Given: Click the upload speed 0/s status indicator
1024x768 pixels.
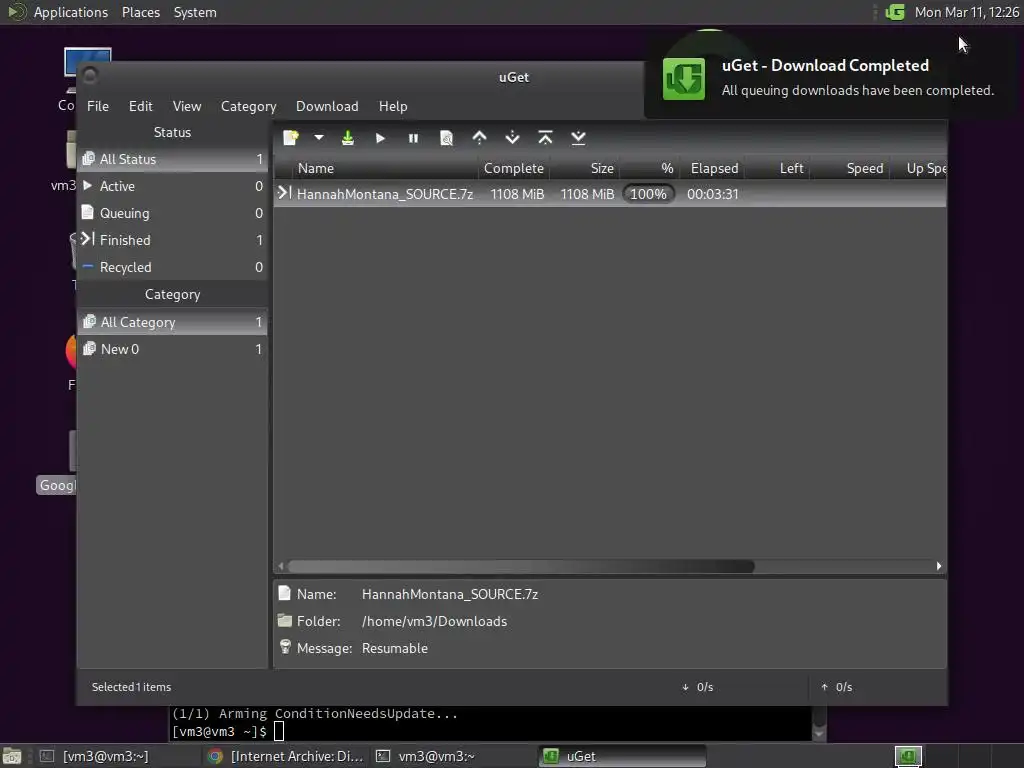Looking at the screenshot, I should click(837, 687).
